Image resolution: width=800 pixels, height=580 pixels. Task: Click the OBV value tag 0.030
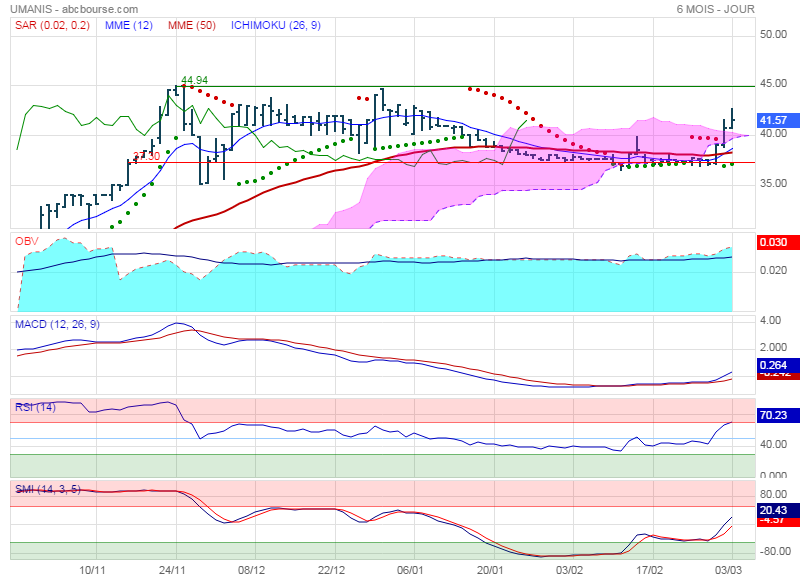point(773,242)
